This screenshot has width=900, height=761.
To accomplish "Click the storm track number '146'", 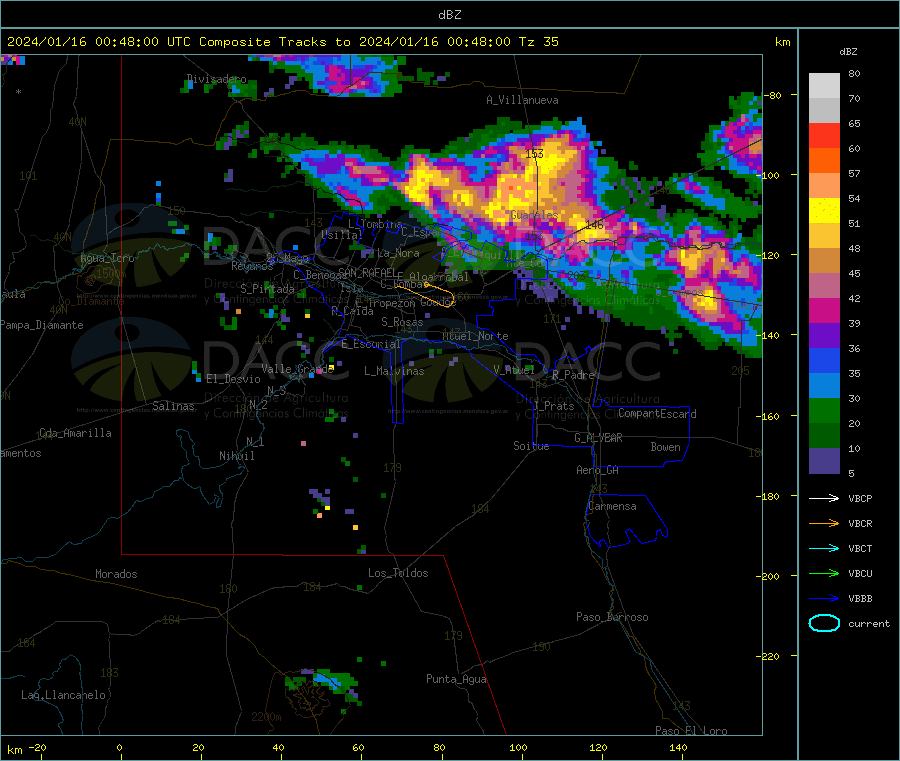I will pos(594,225).
